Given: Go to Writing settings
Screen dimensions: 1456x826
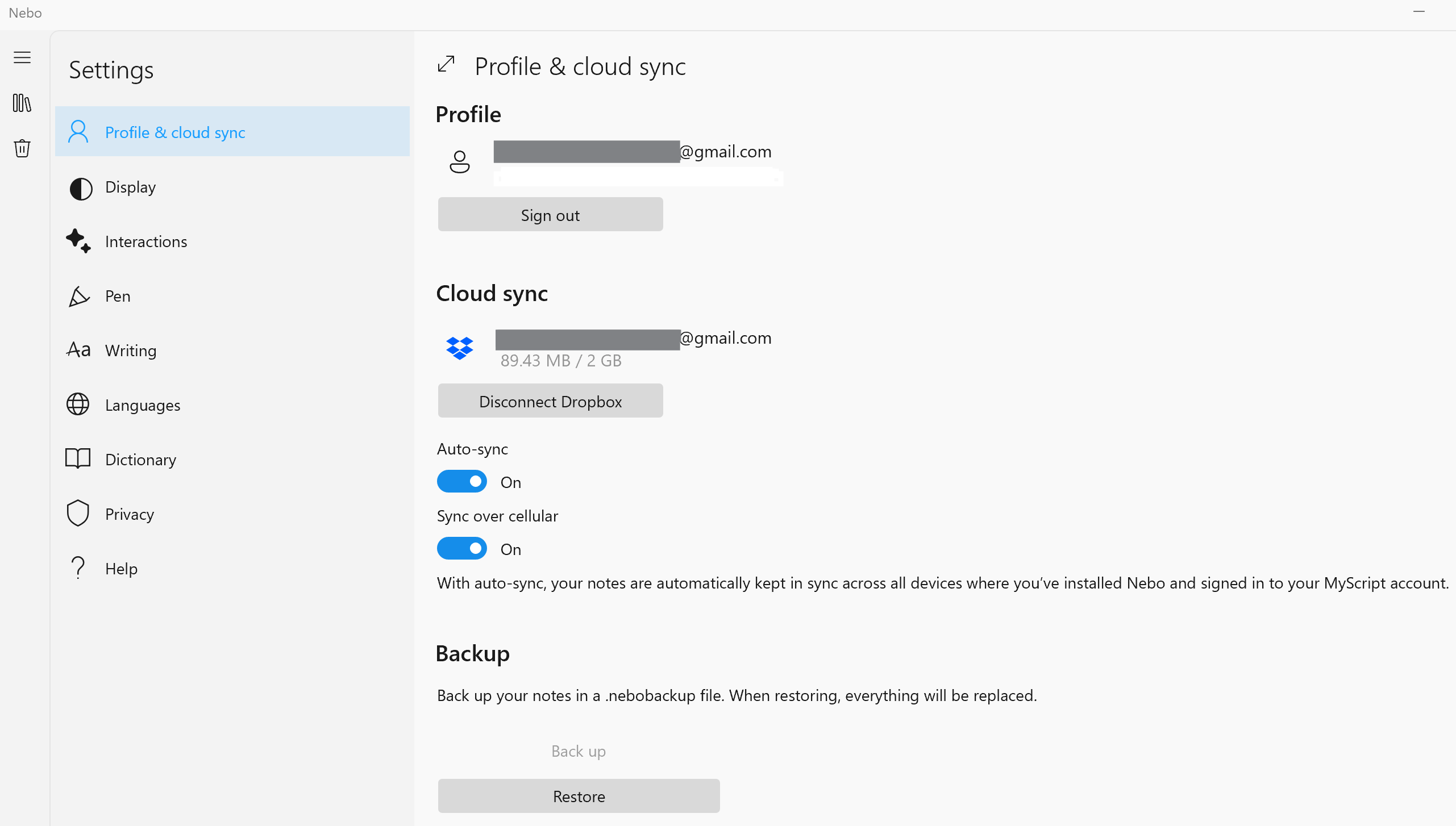Looking at the screenshot, I should (130, 351).
